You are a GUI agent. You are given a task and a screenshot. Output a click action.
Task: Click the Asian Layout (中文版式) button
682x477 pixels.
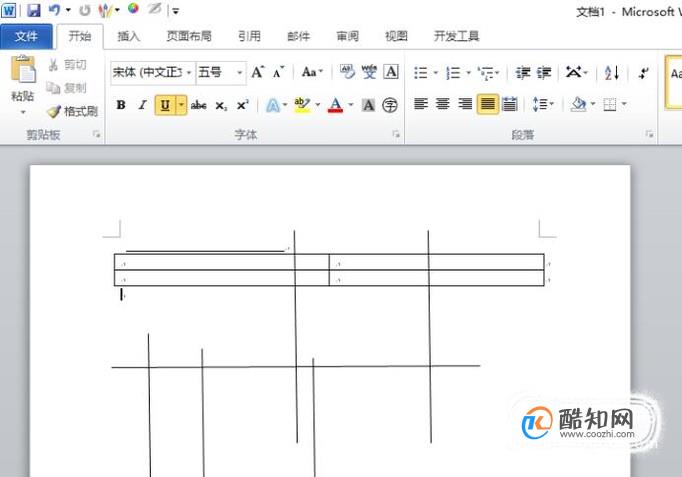tap(577, 73)
